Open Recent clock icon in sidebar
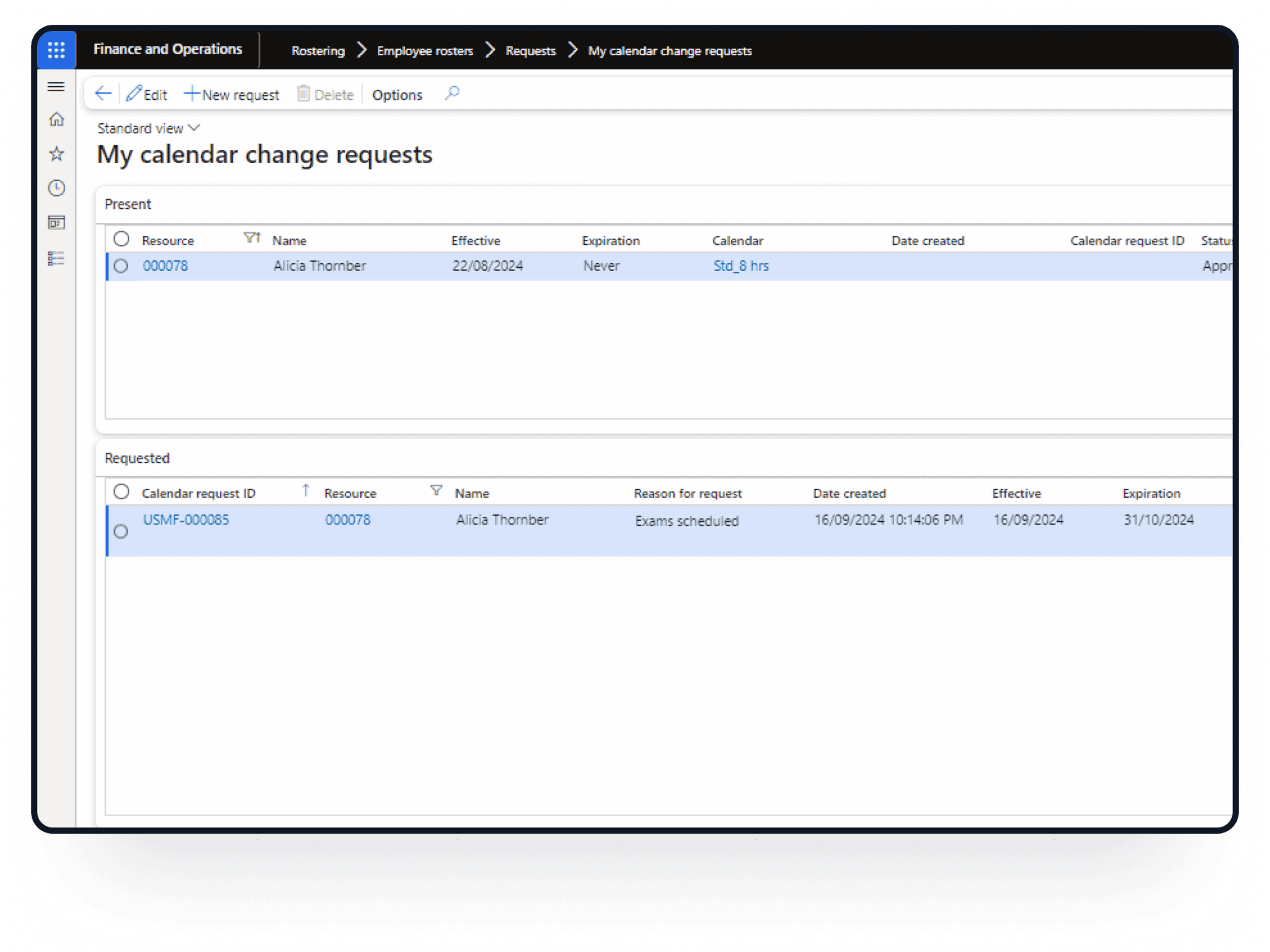The width and height of the screenshot is (1270, 952). 56,188
